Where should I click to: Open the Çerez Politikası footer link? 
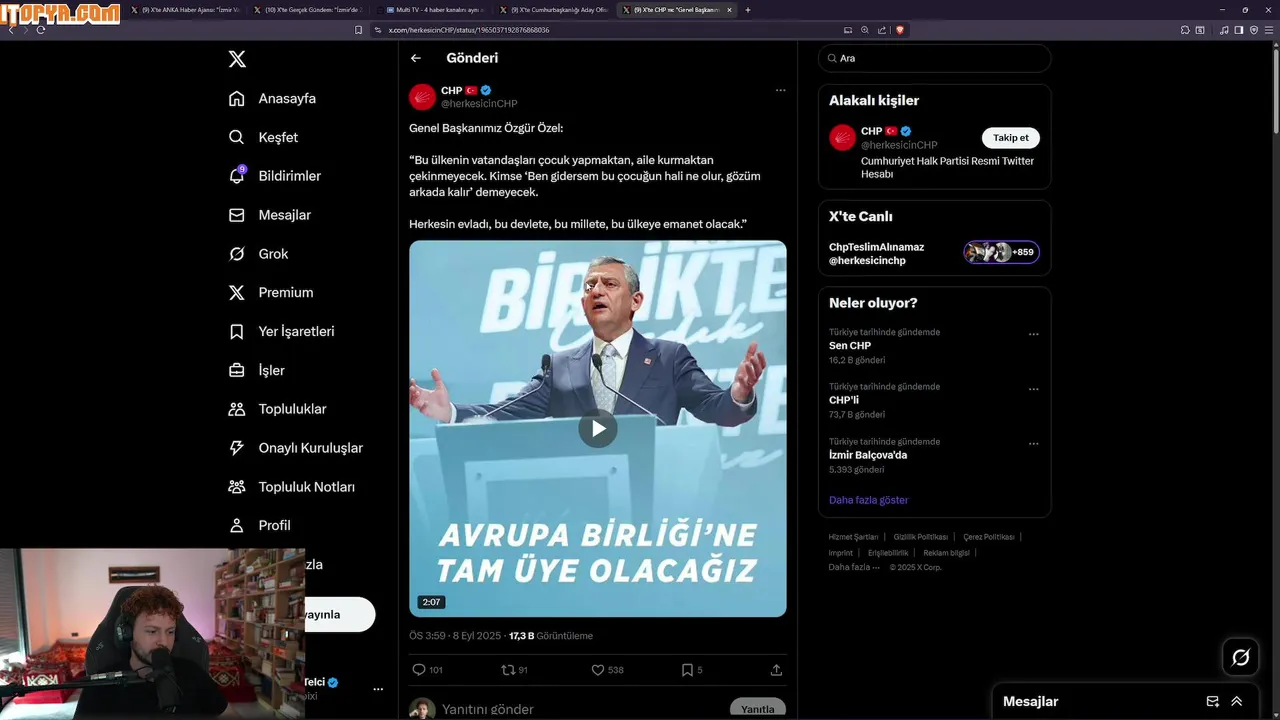point(988,537)
